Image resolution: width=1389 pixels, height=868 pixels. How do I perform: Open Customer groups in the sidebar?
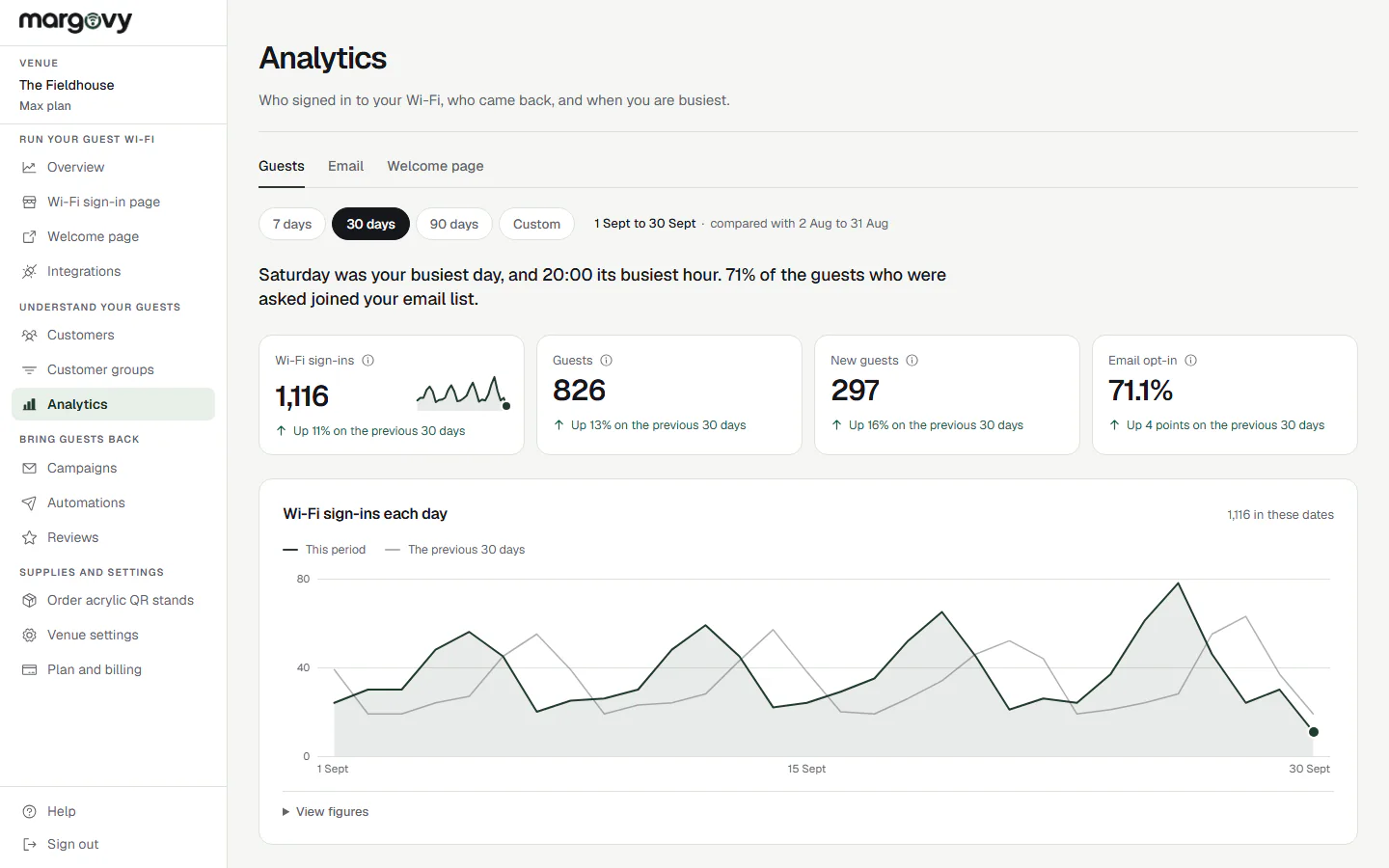pyautogui.click(x=113, y=369)
